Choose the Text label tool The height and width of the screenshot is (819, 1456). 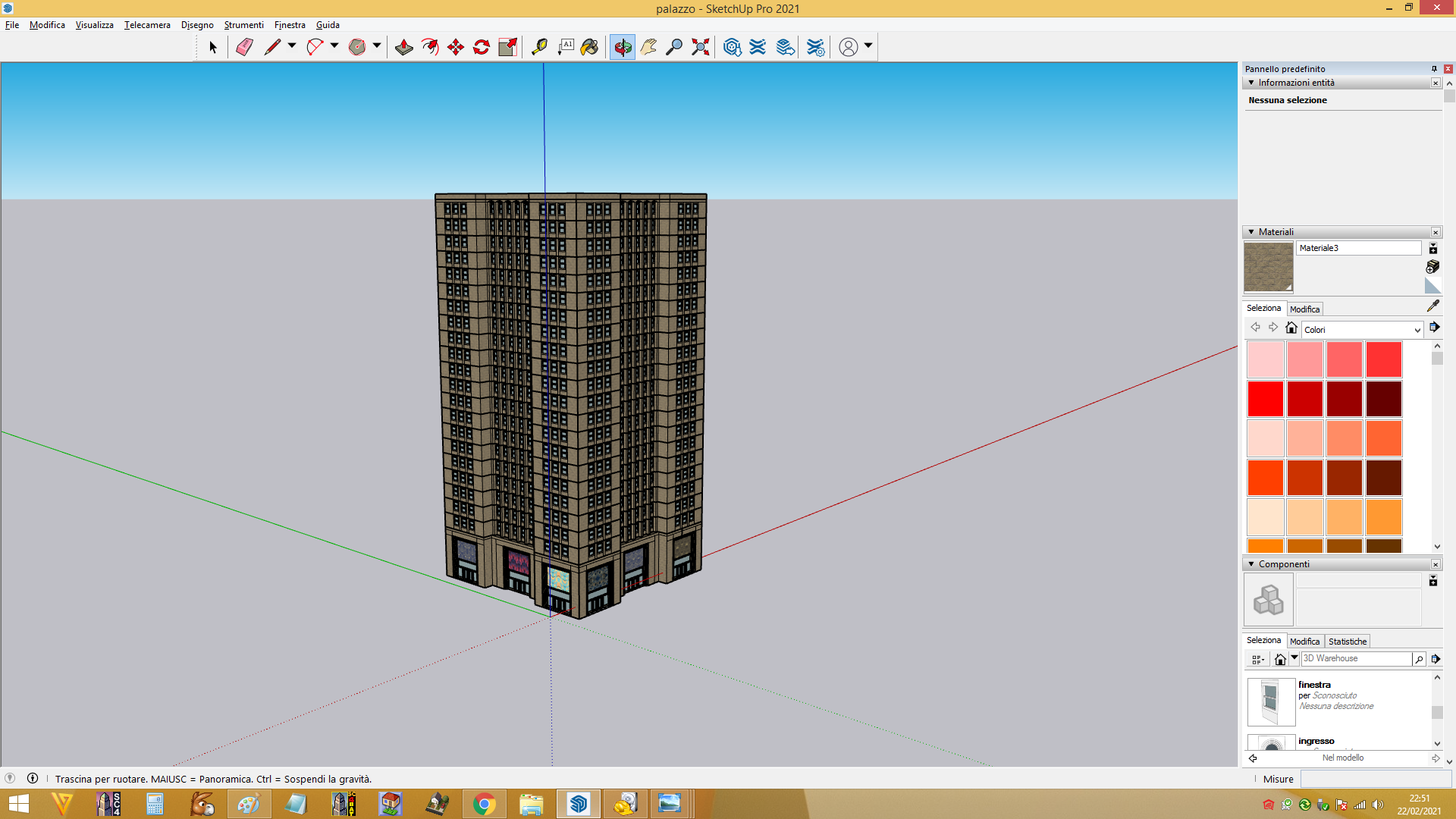[x=566, y=47]
